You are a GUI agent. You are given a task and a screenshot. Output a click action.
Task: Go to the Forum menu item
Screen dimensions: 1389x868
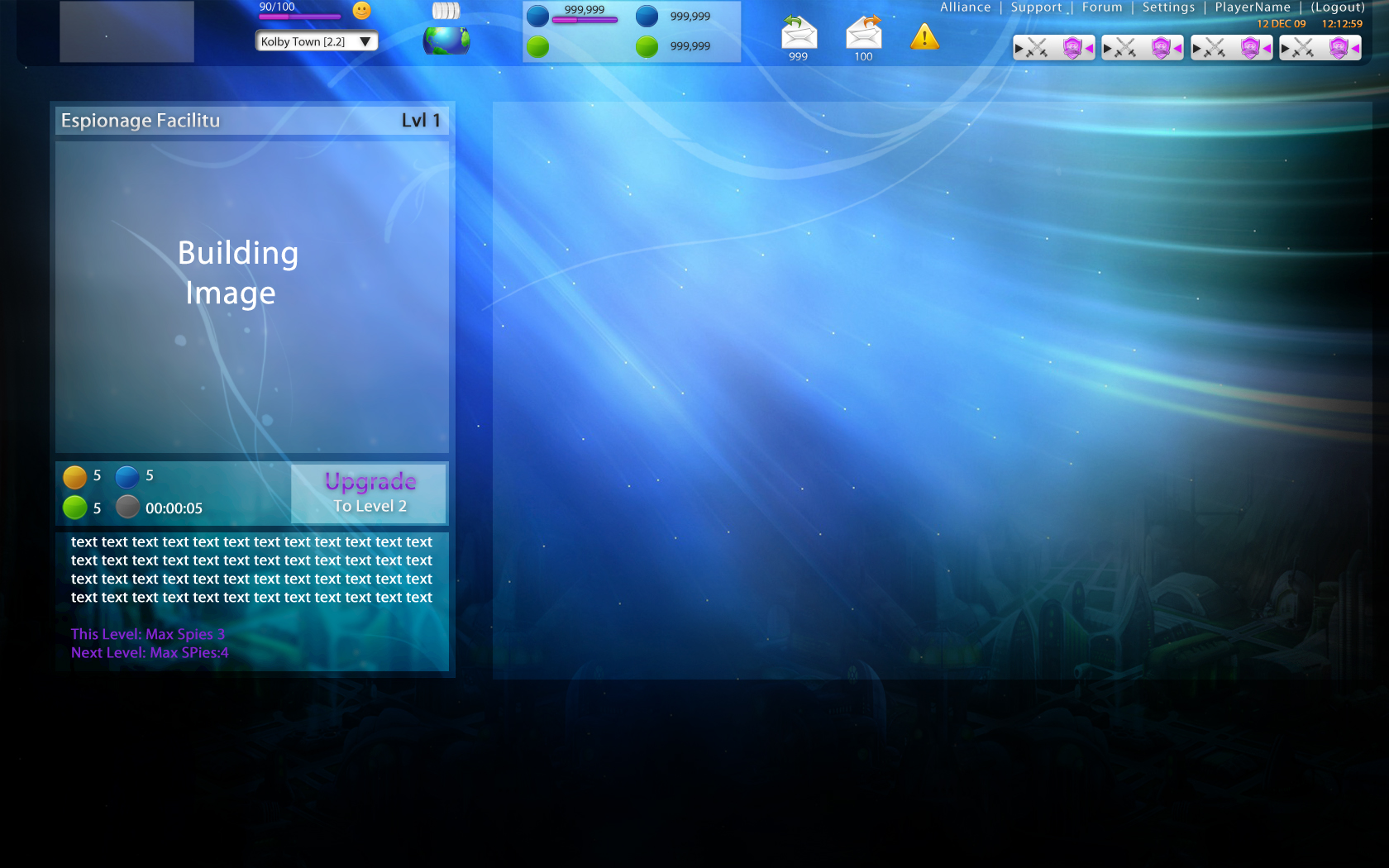[1102, 7]
